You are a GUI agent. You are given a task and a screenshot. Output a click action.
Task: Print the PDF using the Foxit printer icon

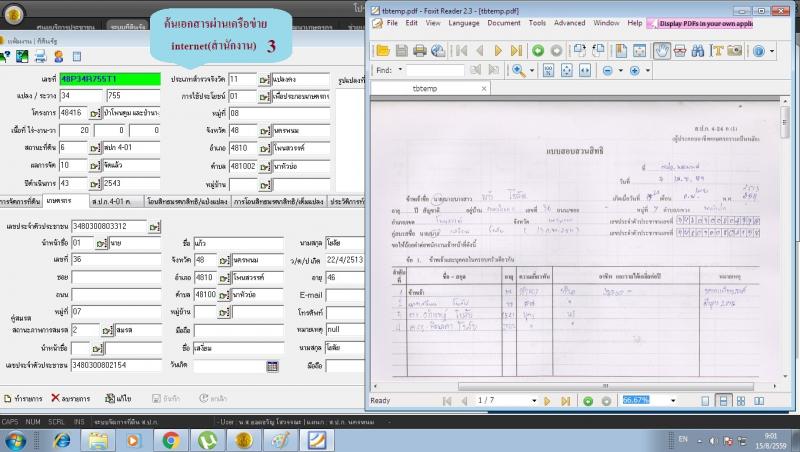point(419,51)
